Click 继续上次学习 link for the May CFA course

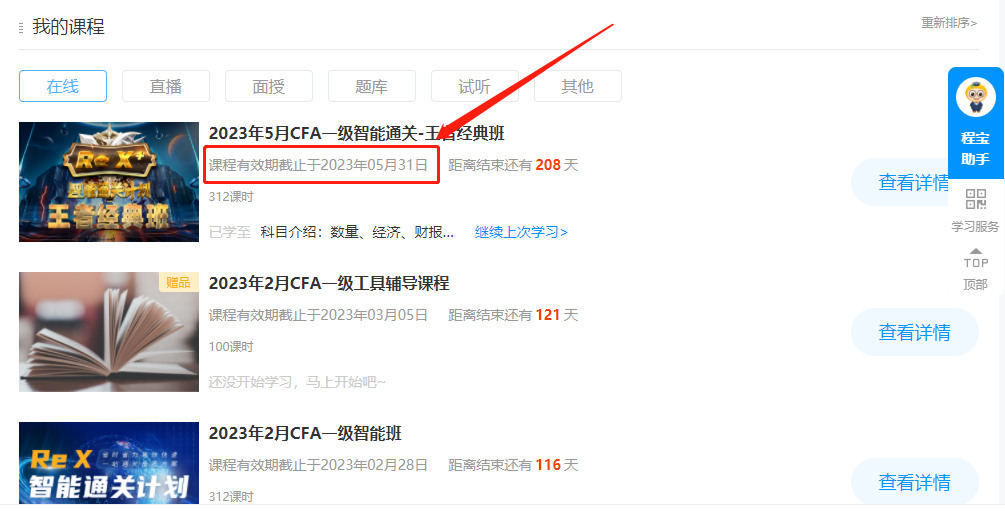[521, 232]
